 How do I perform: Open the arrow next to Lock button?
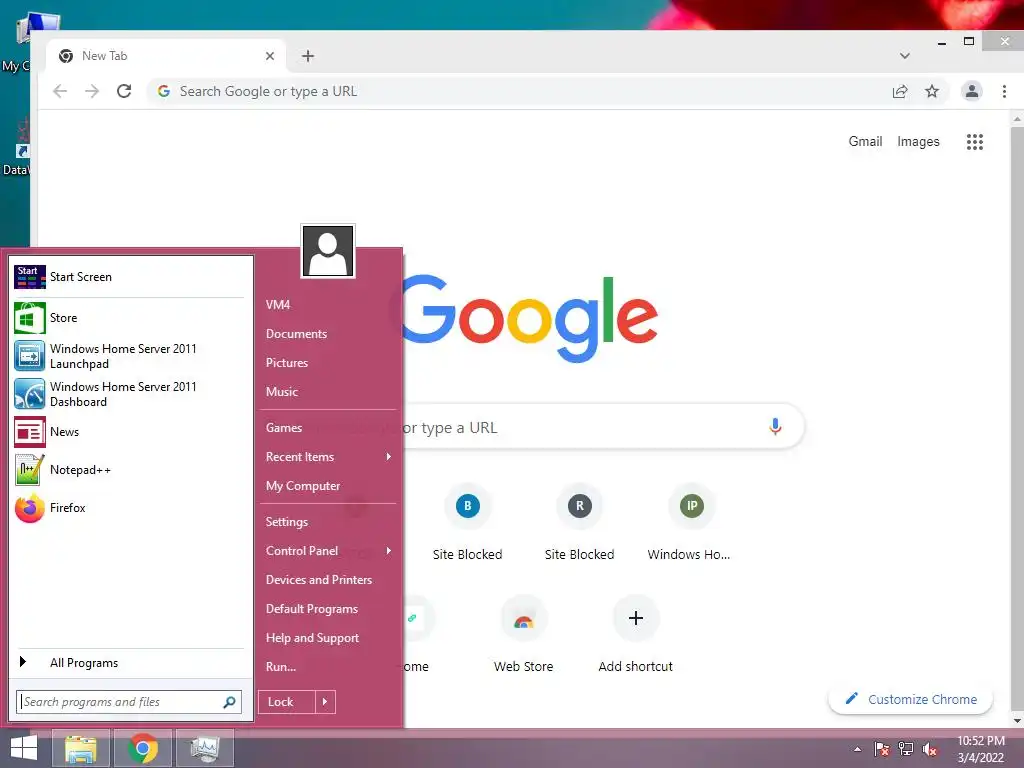click(x=325, y=702)
